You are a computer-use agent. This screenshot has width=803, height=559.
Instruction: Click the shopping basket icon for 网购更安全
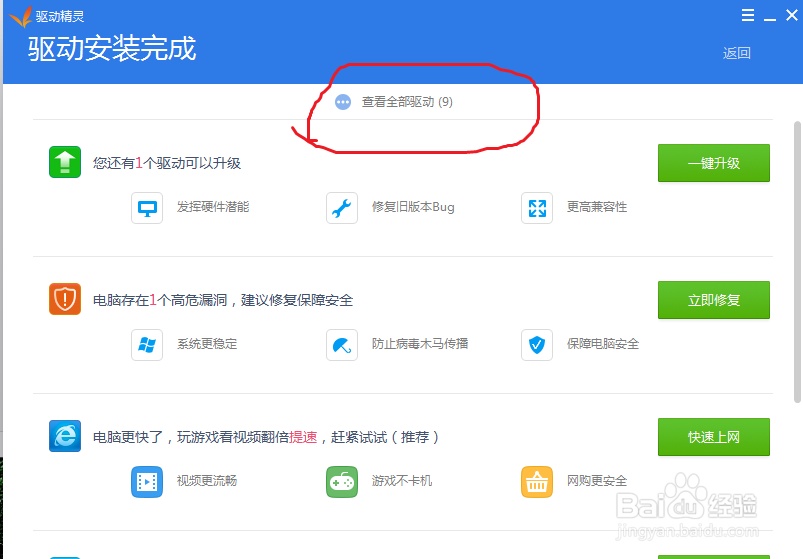537,482
